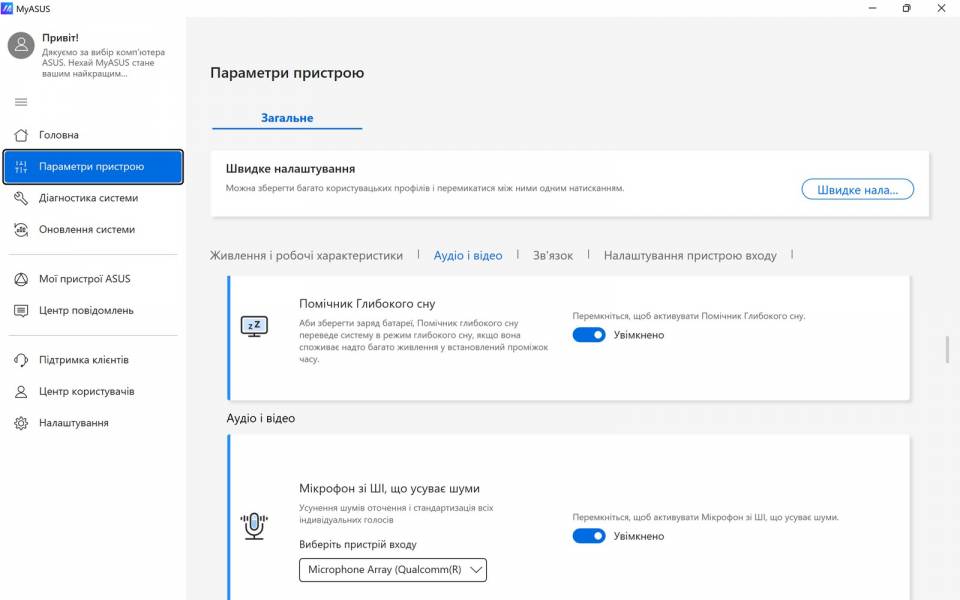
Task: Click the Центр користувачів user icon
Action: tap(21, 391)
